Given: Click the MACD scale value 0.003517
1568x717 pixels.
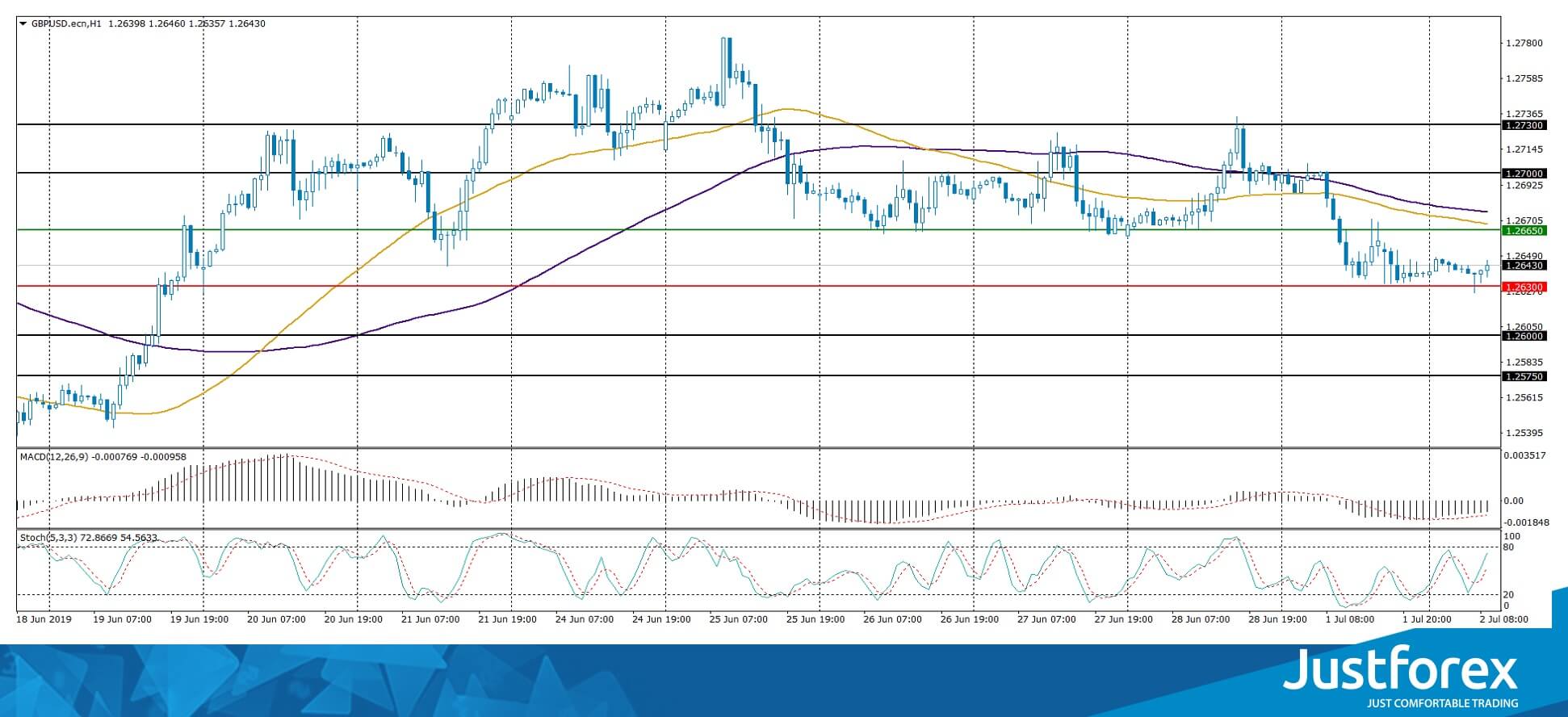Looking at the screenshot, I should tap(1524, 455).
